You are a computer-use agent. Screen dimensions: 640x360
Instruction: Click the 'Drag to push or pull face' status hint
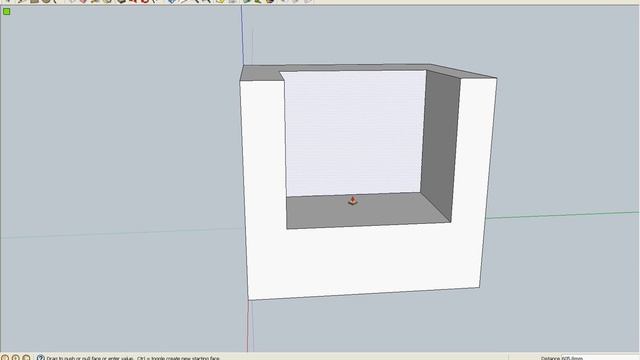click(133, 358)
